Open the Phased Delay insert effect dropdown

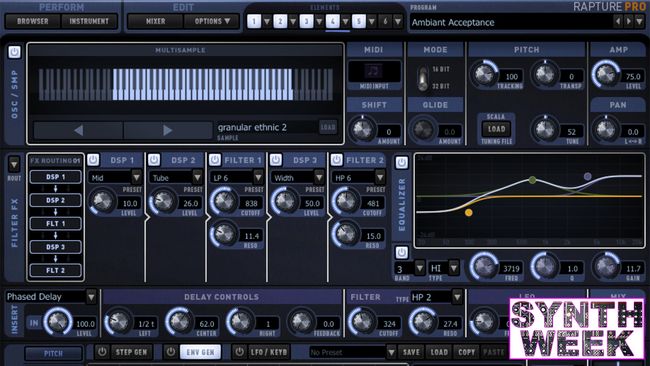[x=91, y=297]
